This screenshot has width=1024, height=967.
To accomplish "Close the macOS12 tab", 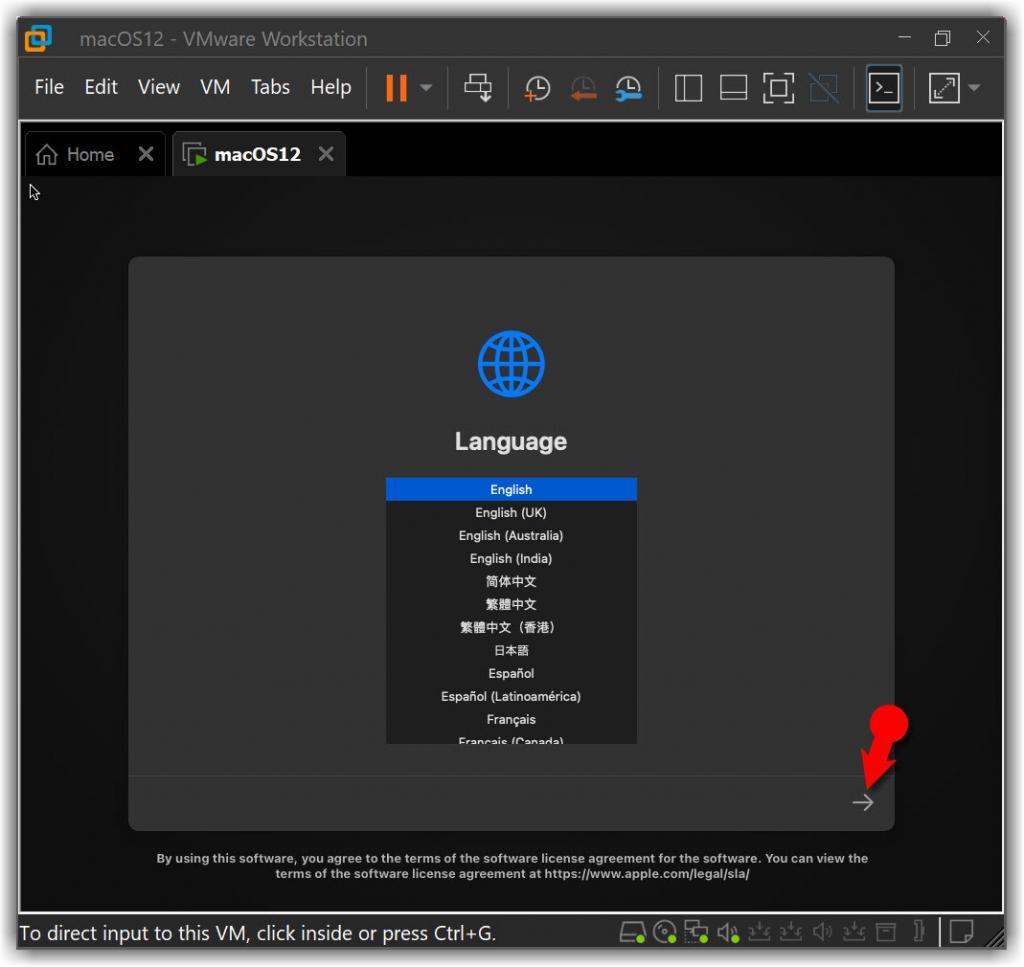I will (x=325, y=155).
